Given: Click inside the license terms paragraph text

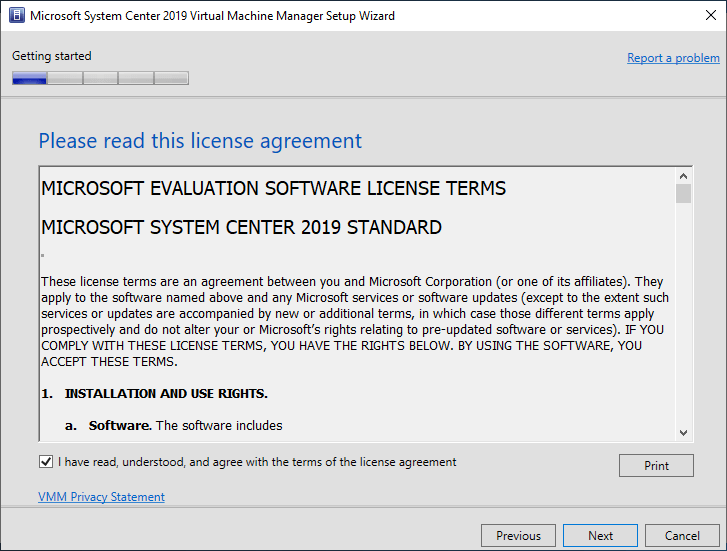Looking at the screenshot, I should tap(355, 321).
